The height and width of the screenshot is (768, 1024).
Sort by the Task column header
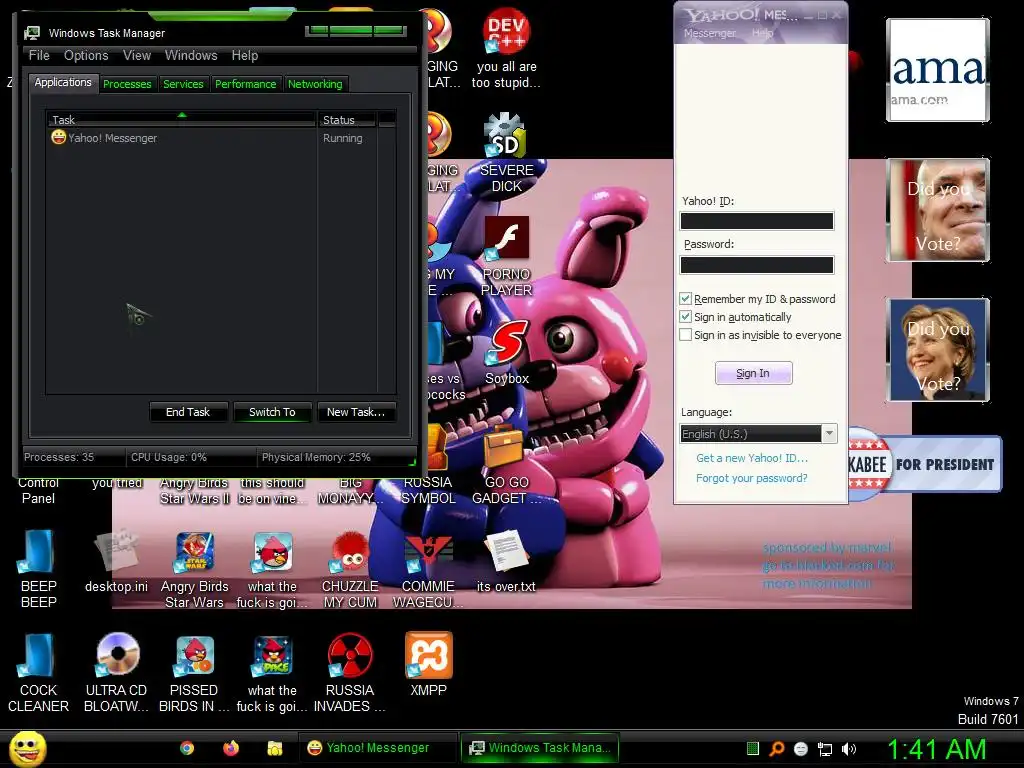[181, 120]
